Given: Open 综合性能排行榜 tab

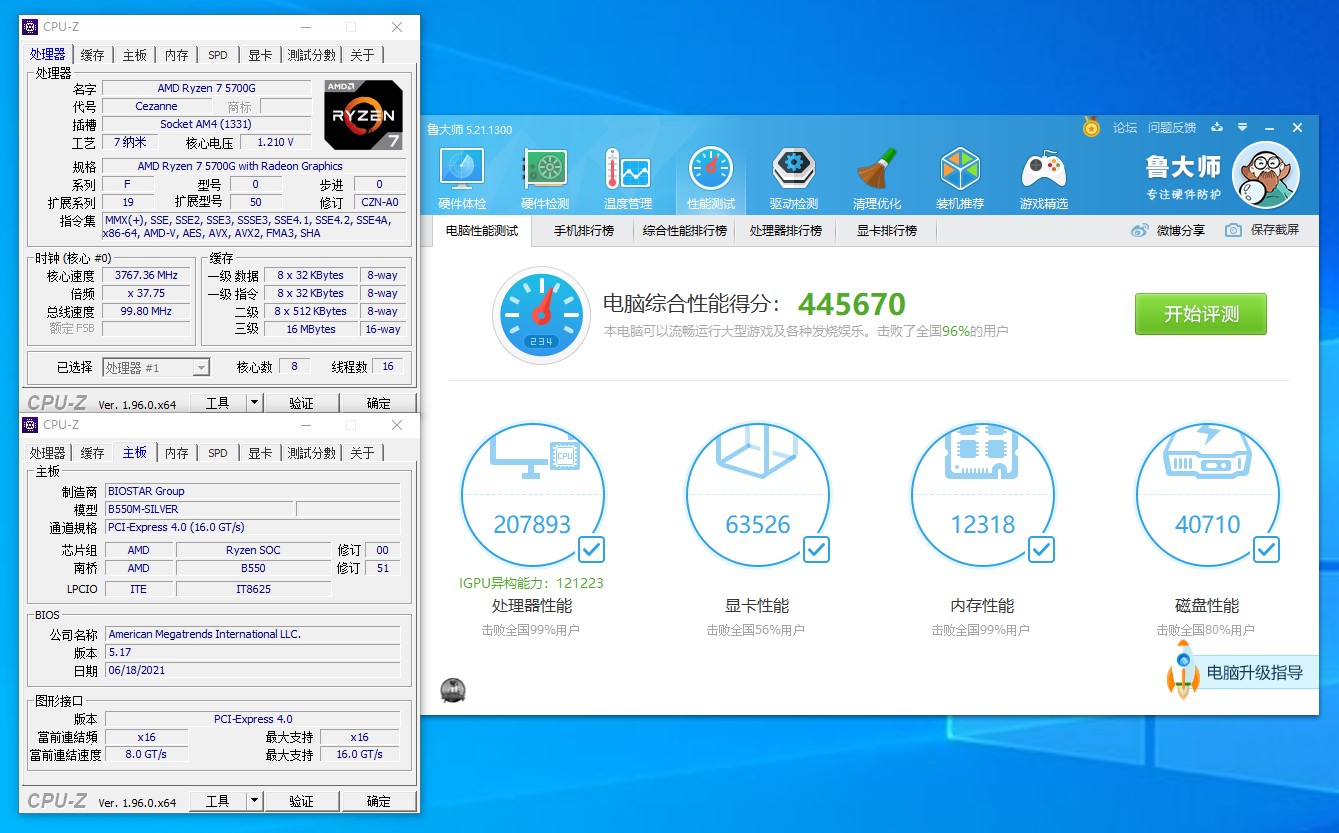Looking at the screenshot, I should (685, 231).
